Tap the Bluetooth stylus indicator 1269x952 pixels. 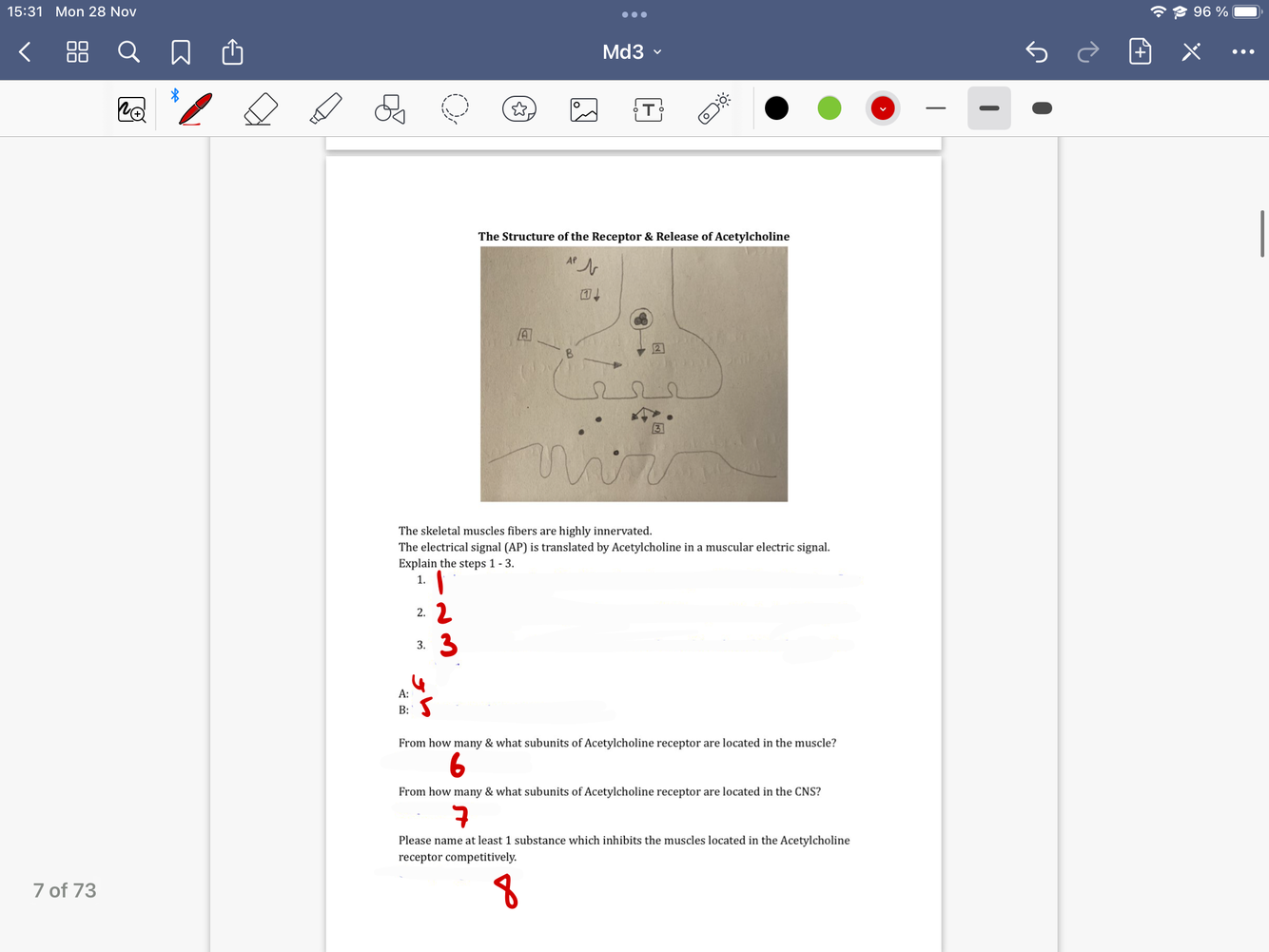click(175, 95)
